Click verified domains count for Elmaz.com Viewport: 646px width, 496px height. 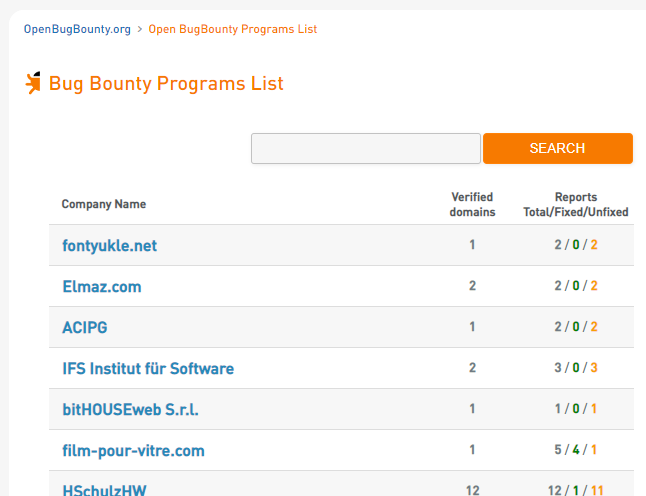pos(473,285)
